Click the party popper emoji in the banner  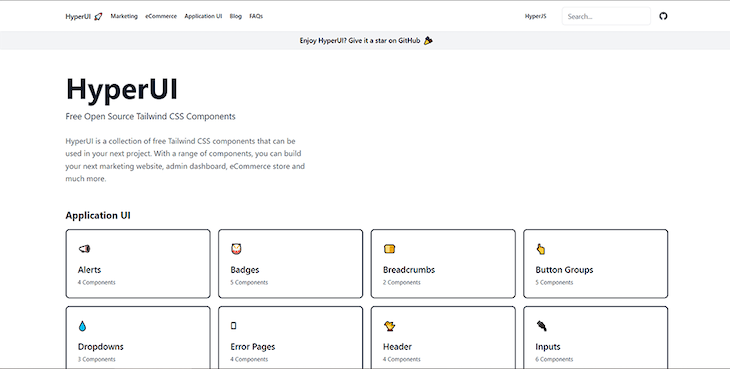[428, 40]
